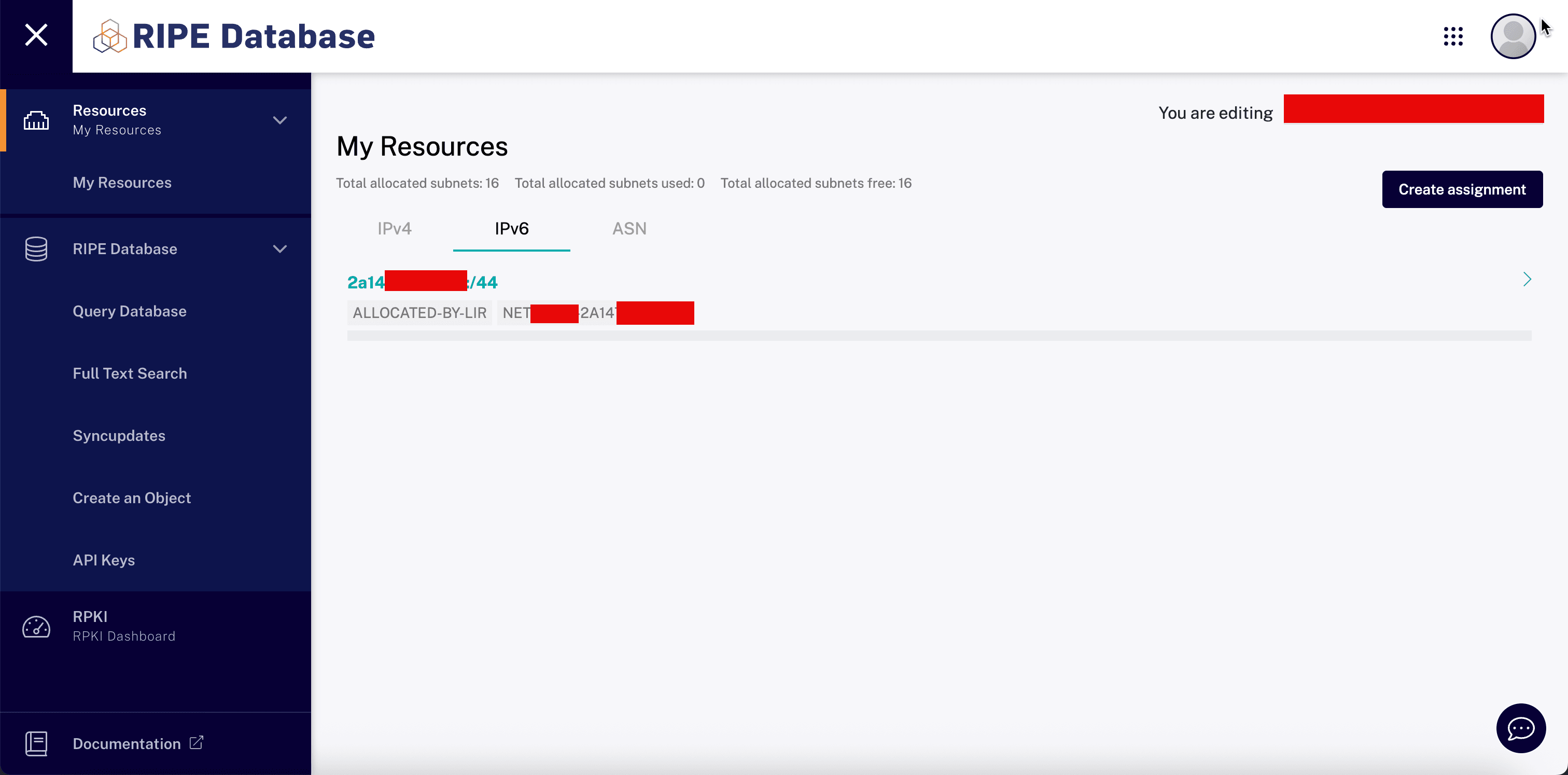Screen dimensions: 1568x775
Task: Open the apps grid launcher icon
Action: point(1453,36)
